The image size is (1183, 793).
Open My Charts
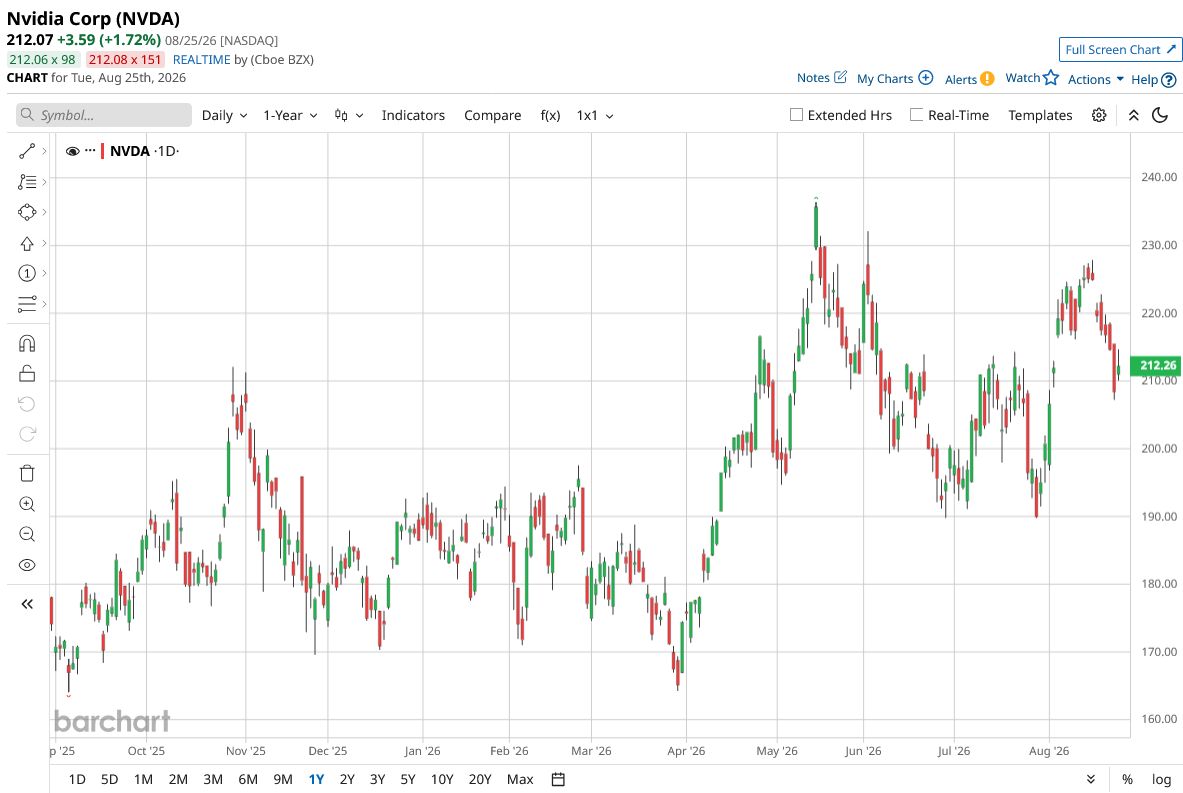[895, 78]
